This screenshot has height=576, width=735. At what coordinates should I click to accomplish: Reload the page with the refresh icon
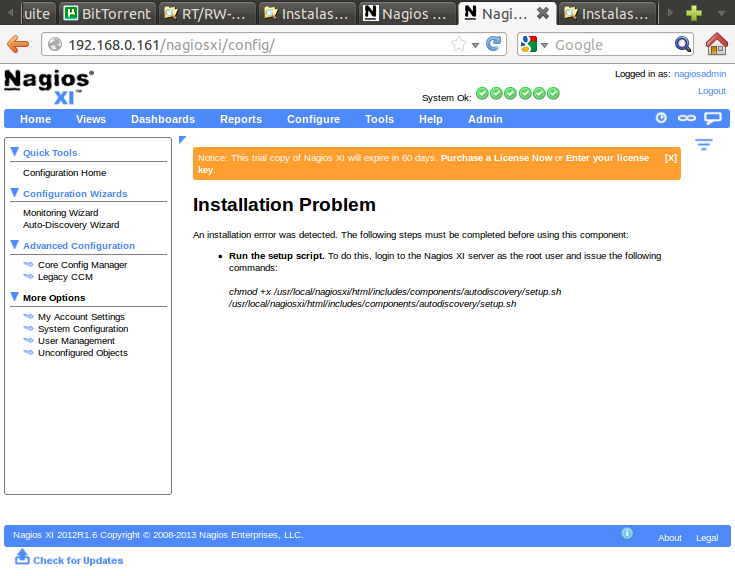[493, 44]
